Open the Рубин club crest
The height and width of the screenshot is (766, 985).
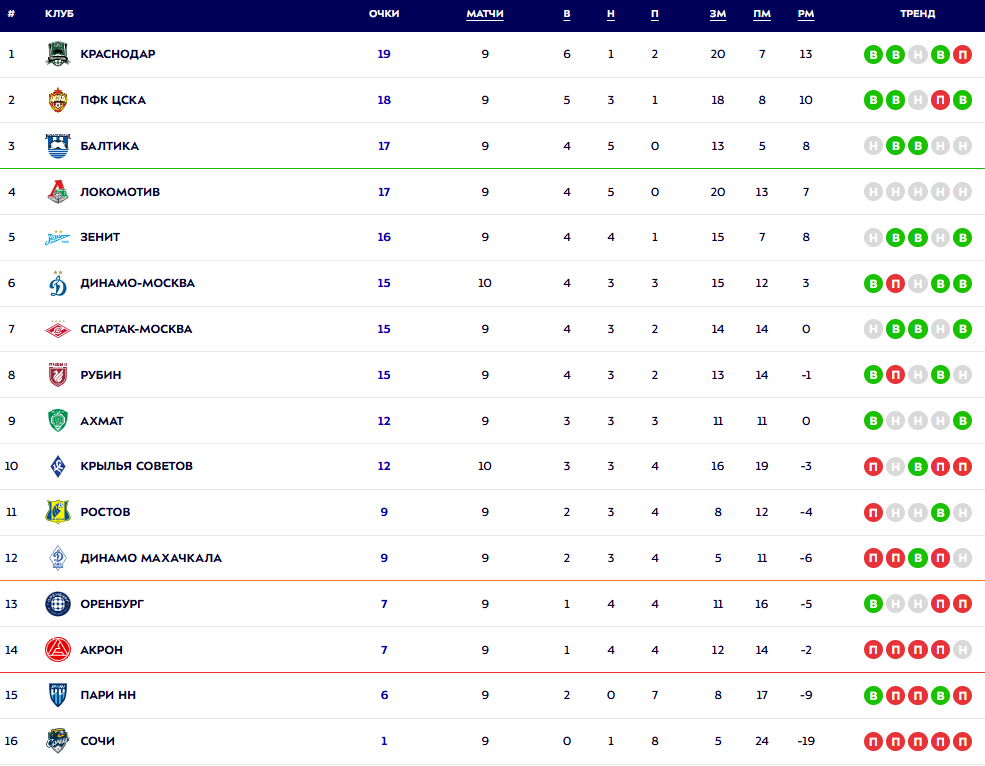coord(58,375)
